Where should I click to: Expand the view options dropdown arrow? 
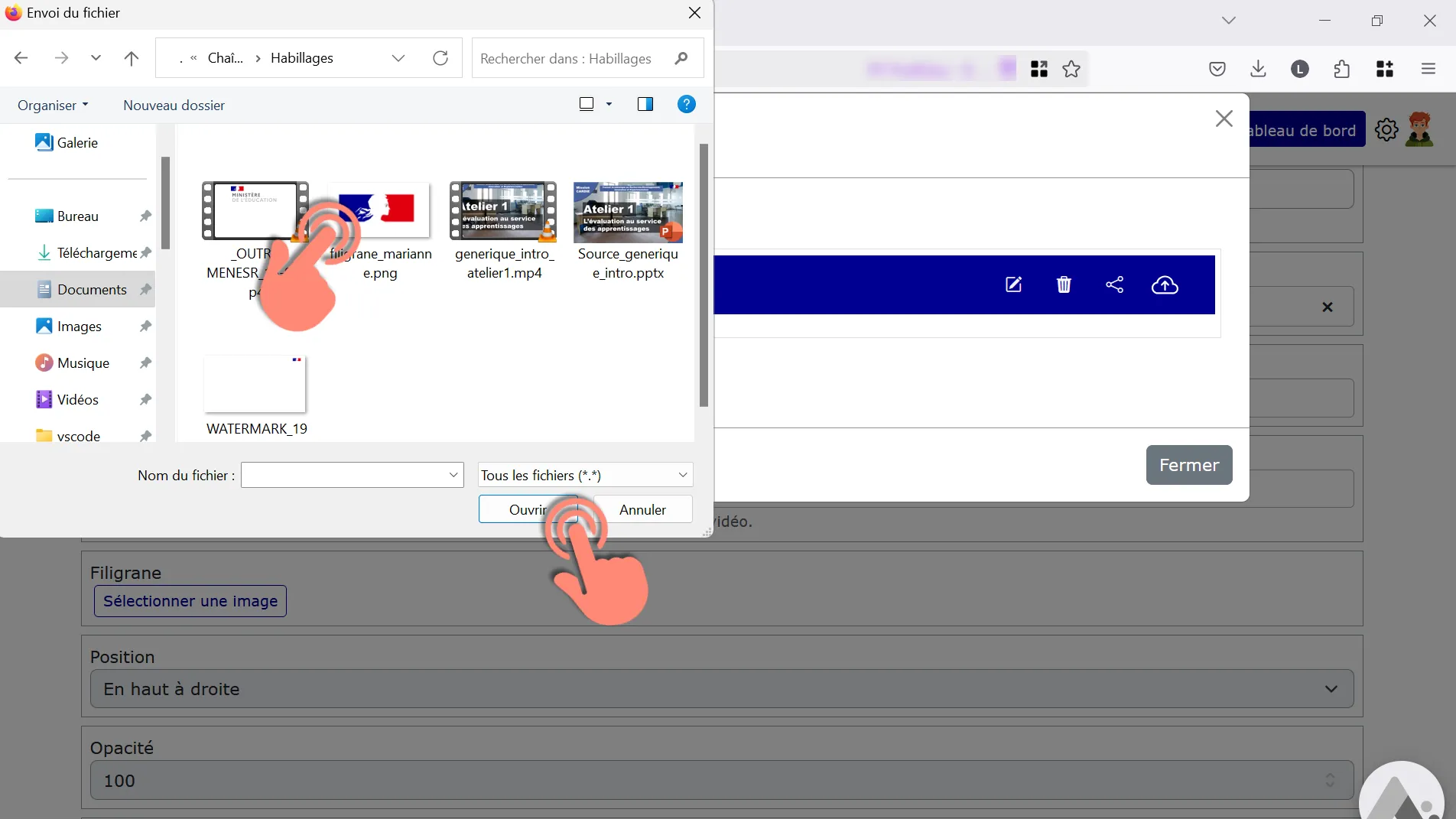609,104
